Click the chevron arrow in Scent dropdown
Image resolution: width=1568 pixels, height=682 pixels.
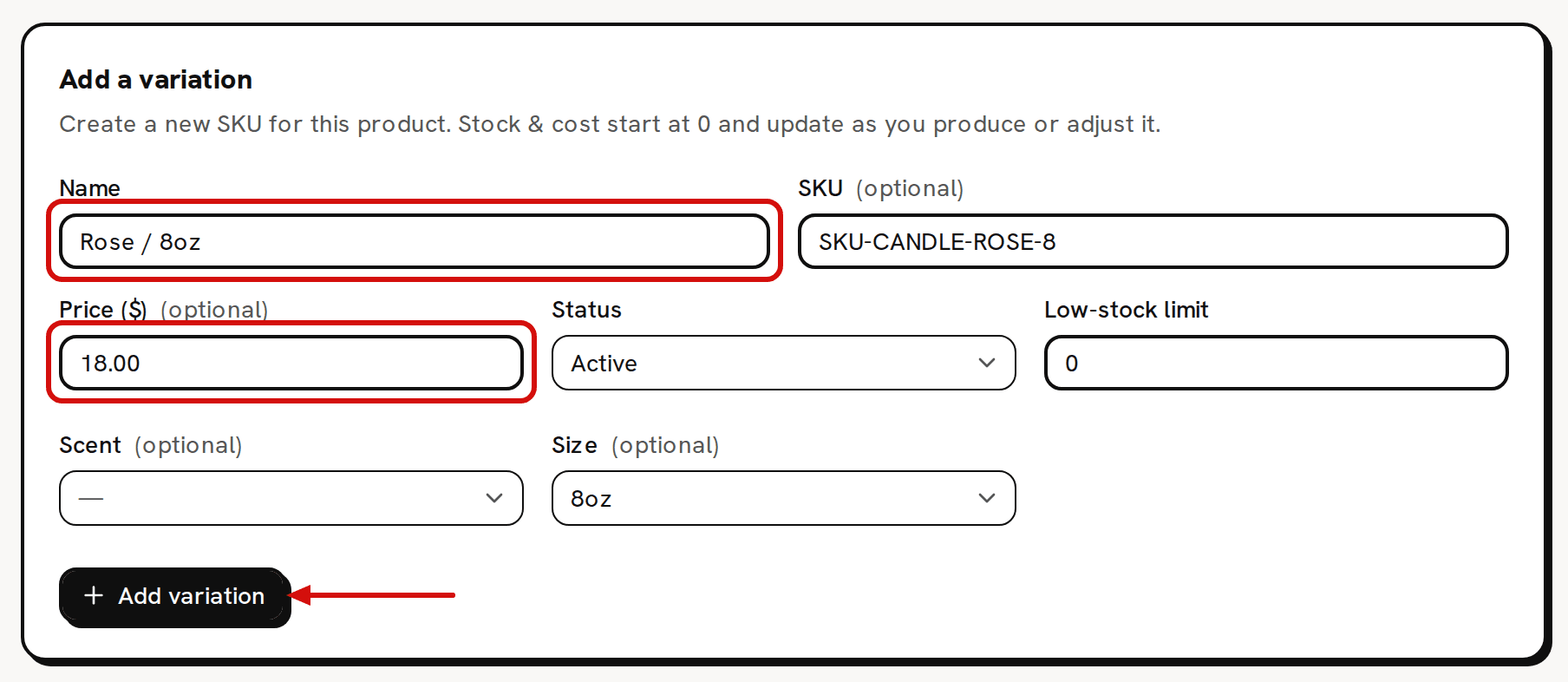click(x=494, y=498)
